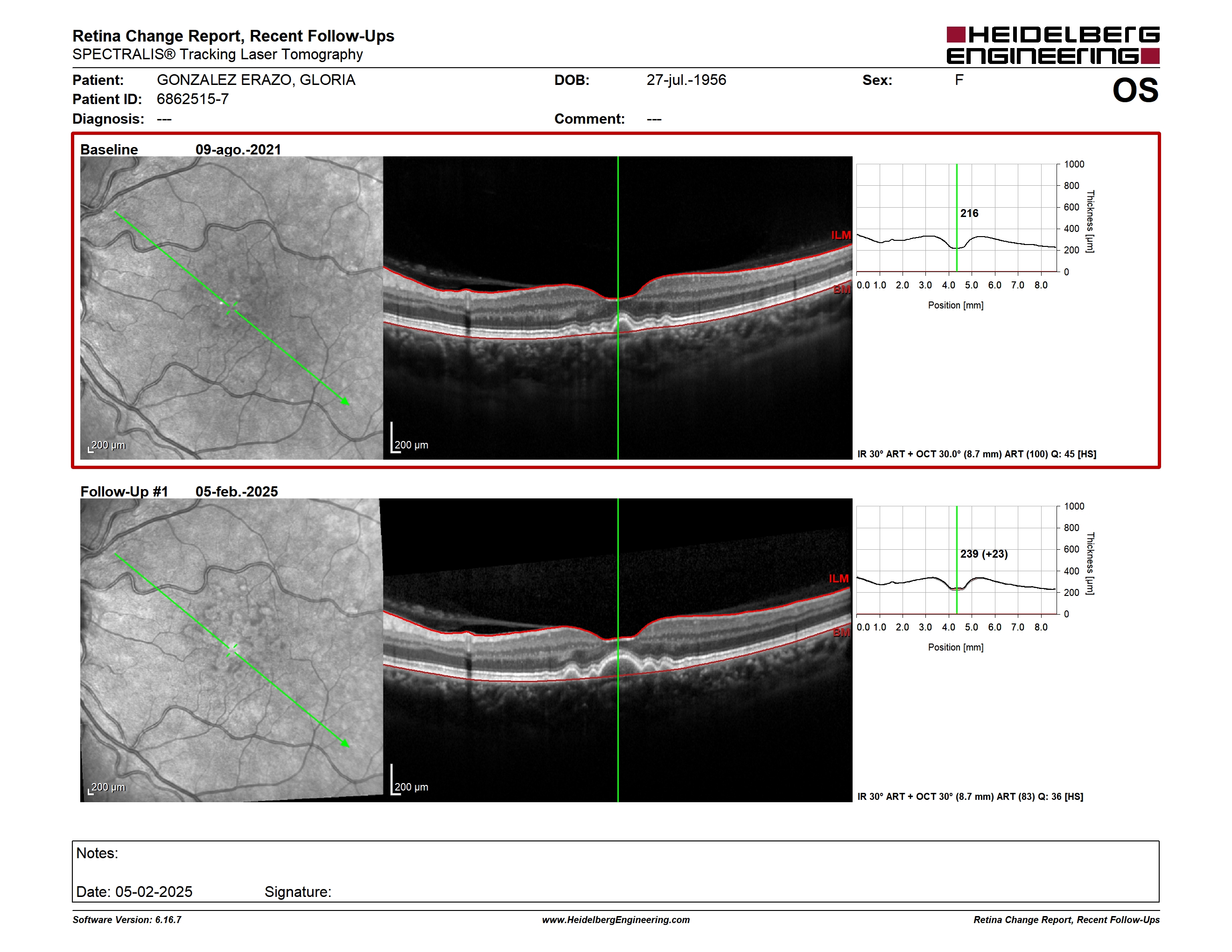Click the green marker line in Baseline OCT
Image resolution: width=1232 pixels, height=952 pixels.
(618, 308)
